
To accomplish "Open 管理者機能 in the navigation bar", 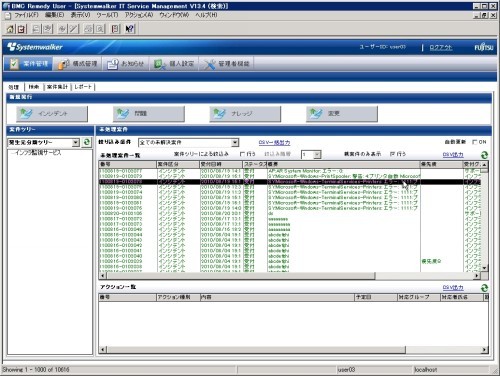I will (227, 64).
